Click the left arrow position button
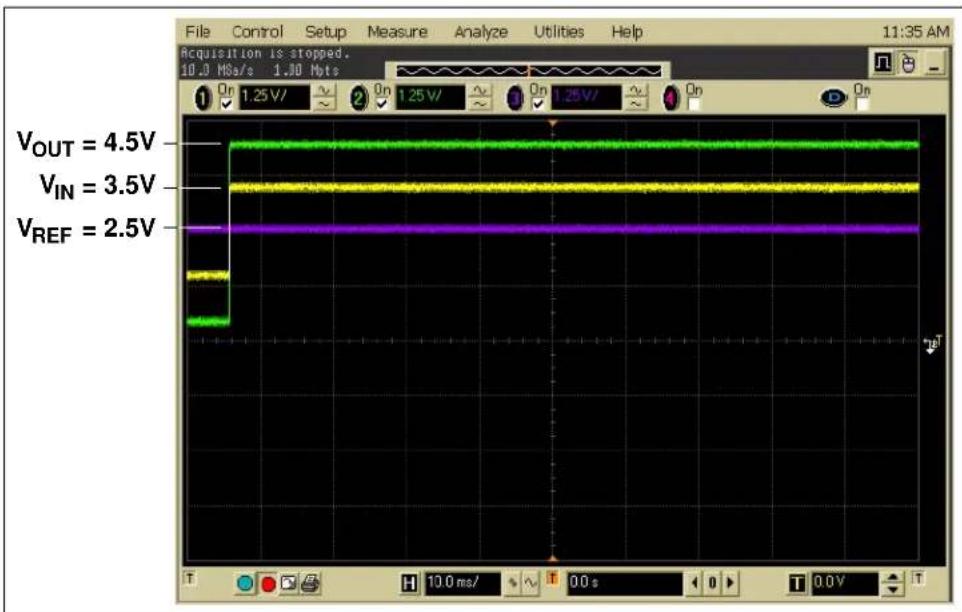The width and height of the screenshot is (962, 612). (x=694, y=583)
